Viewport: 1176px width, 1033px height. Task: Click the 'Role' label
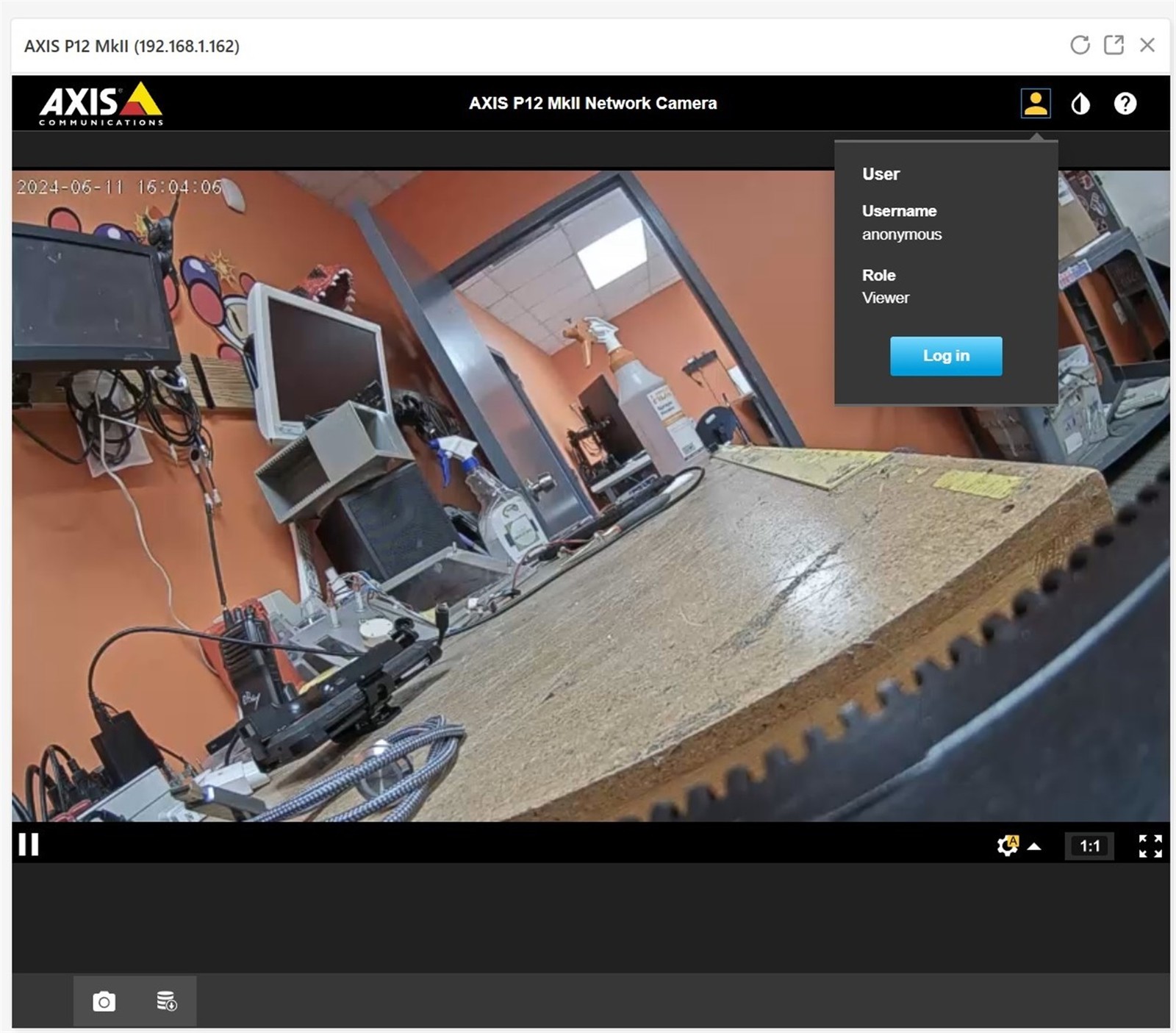pyautogui.click(x=878, y=275)
